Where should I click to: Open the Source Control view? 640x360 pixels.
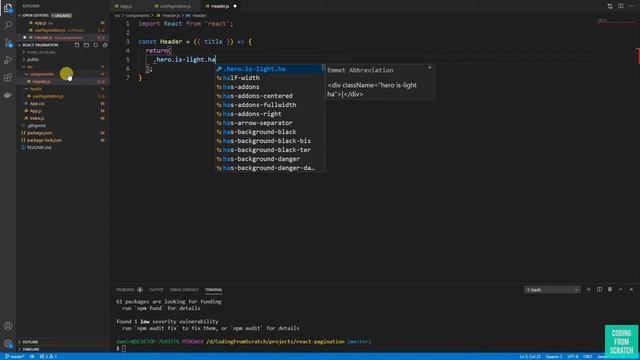[x=8, y=42]
